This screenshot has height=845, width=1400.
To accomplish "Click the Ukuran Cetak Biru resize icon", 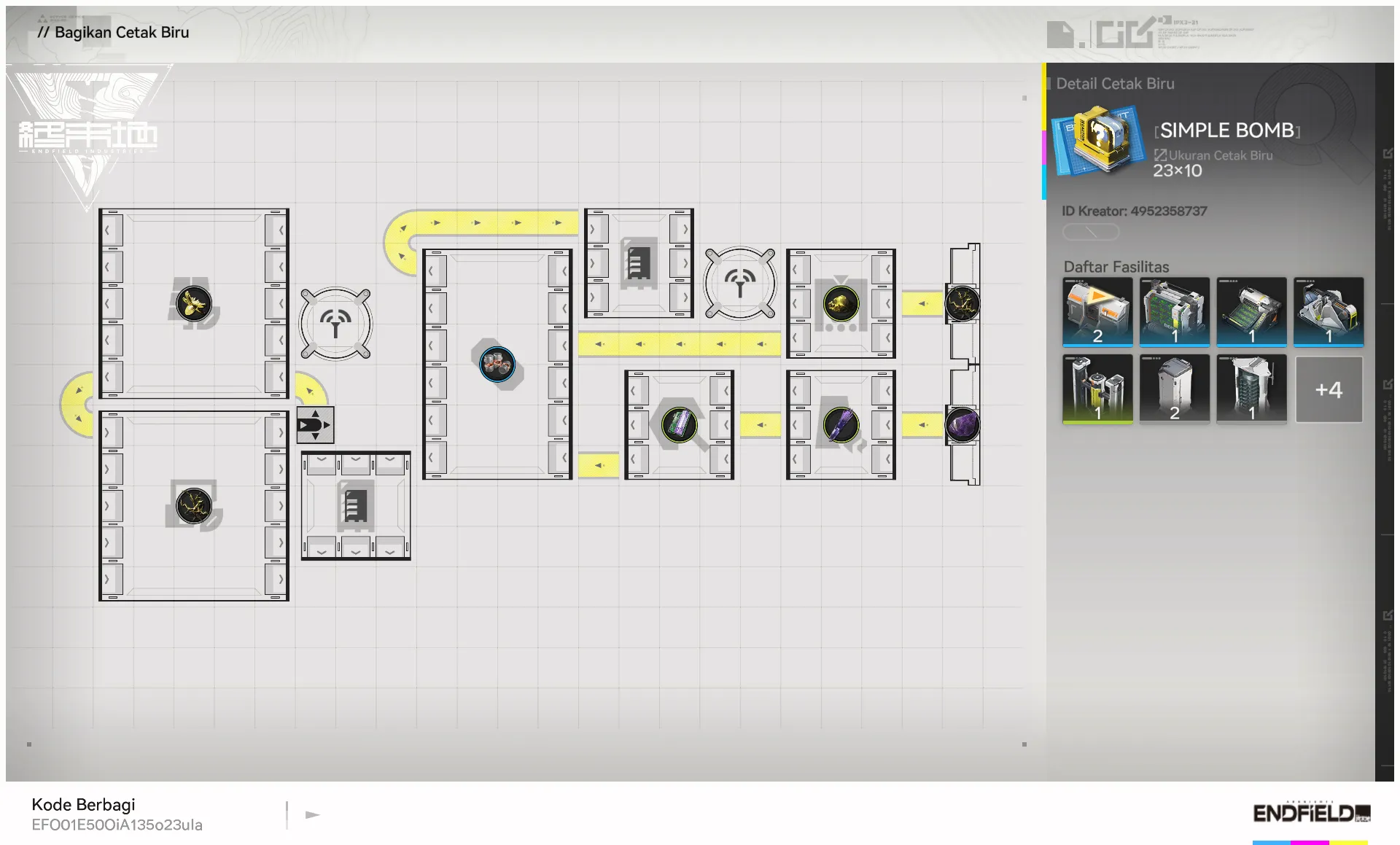I will pyautogui.click(x=1160, y=155).
